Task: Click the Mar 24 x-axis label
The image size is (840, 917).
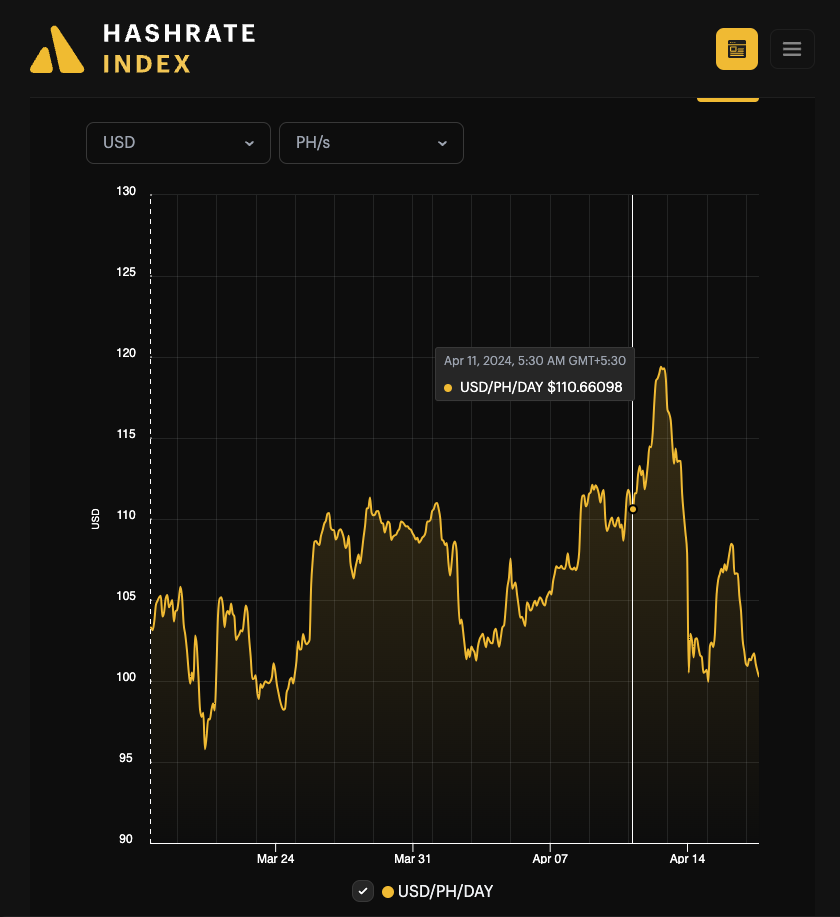Action: click(x=275, y=859)
